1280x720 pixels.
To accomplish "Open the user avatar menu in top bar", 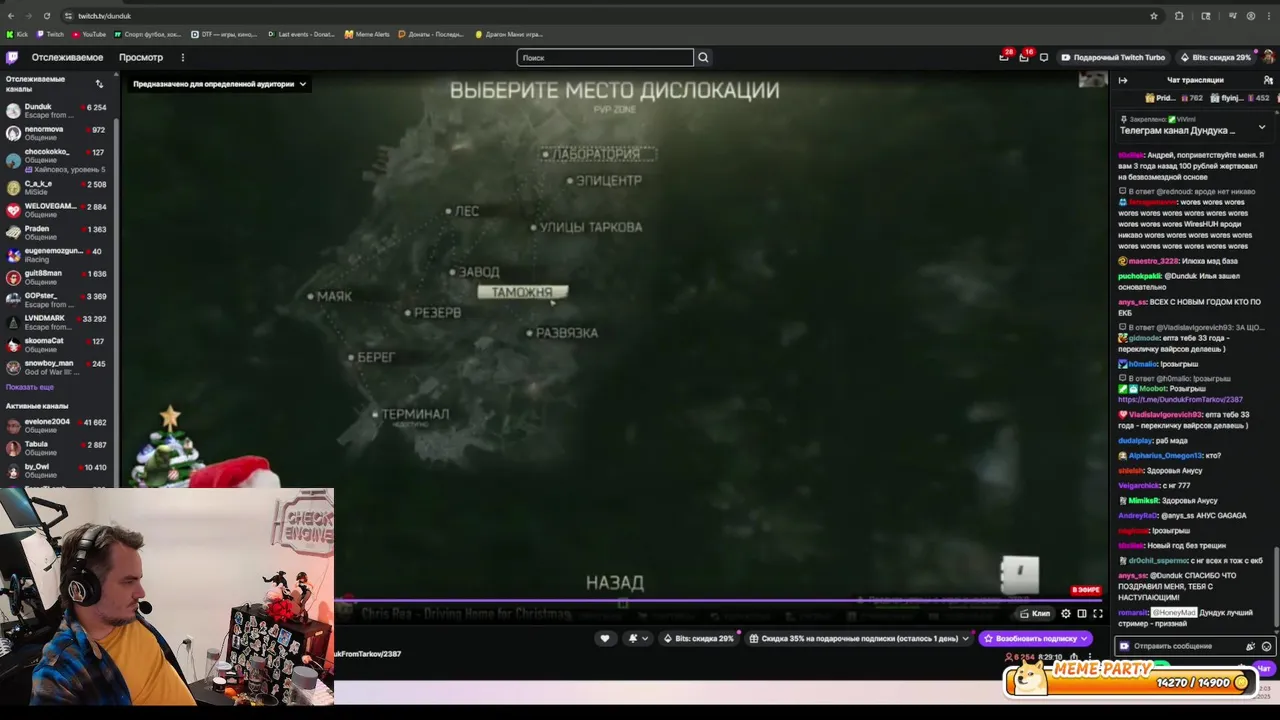I will click(1269, 57).
